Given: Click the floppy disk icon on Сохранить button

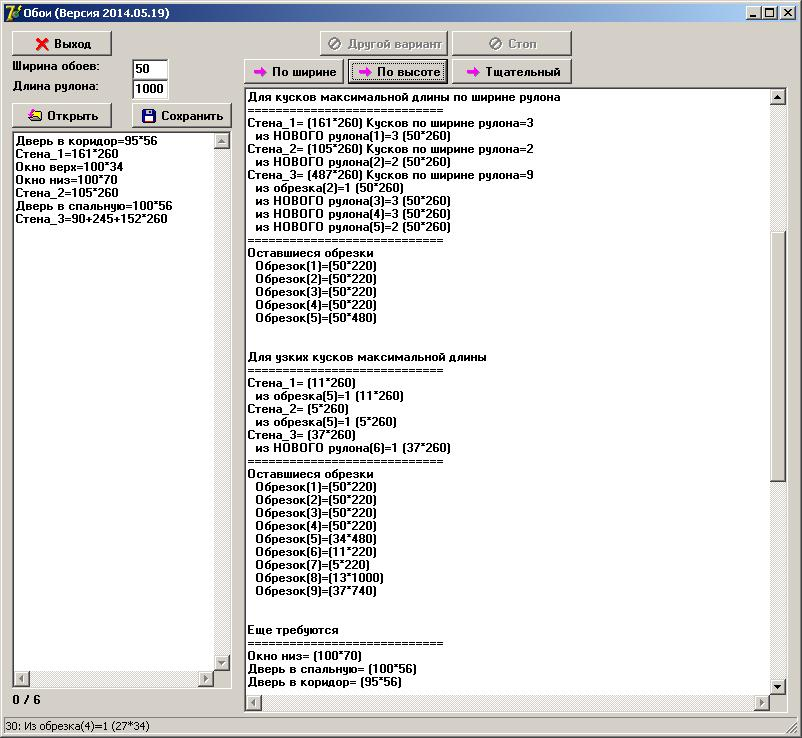Looking at the screenshot, I should coord(149,115).
